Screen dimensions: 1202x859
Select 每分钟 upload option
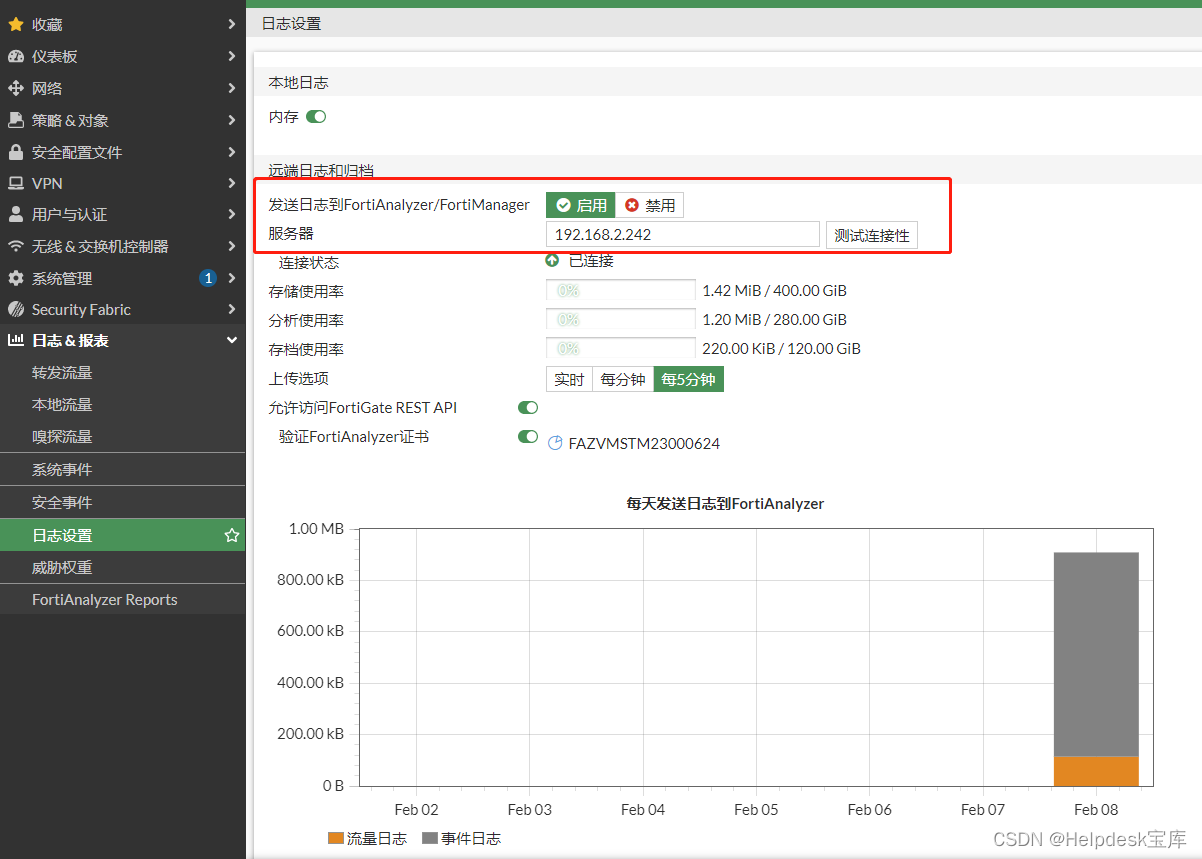click(x=623, y=380)
